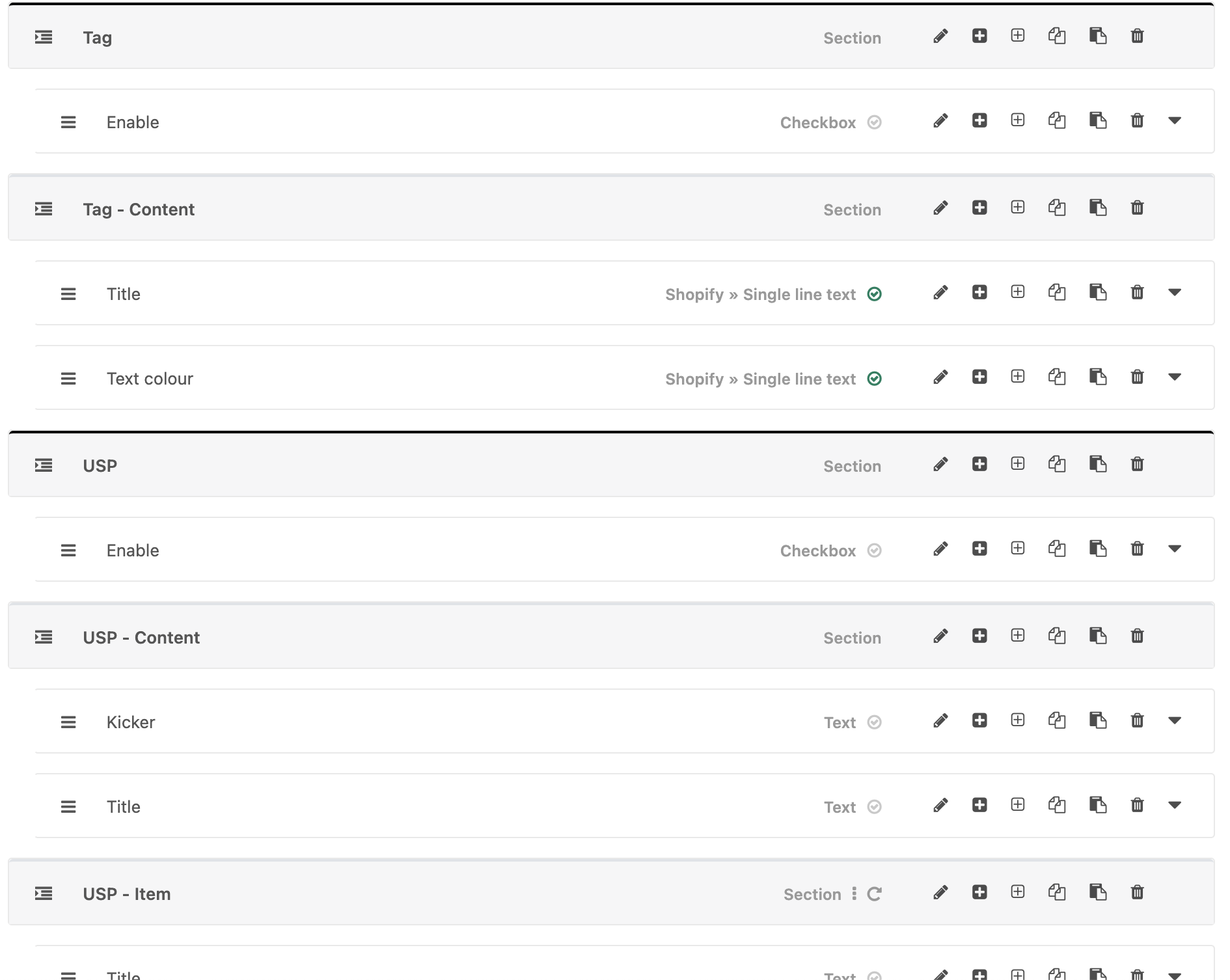Toggle green check circle on Title Shopify field
The image size is (1230, 980).
pyautogui.click(x=875, y=294)
